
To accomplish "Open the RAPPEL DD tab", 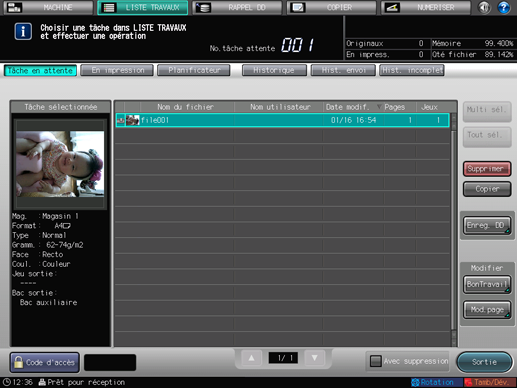I will 237,7.
